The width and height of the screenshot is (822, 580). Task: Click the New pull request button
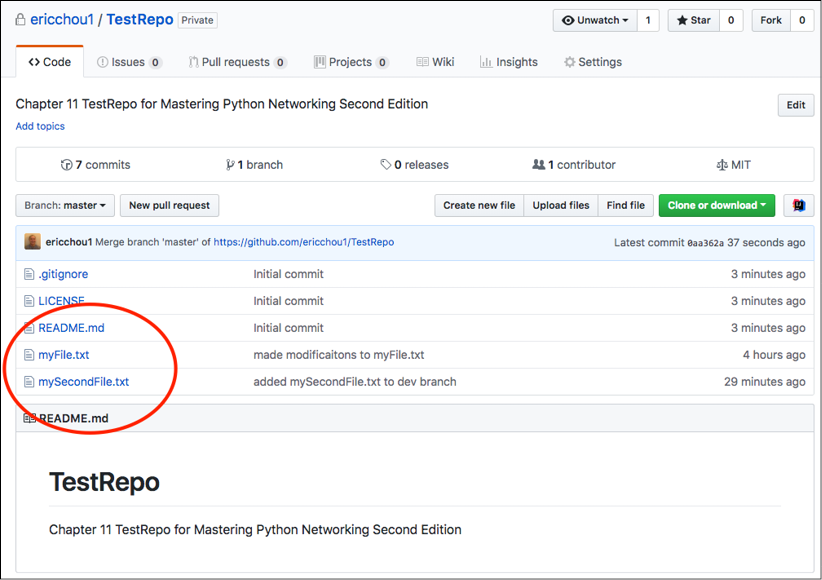pos(169,206)
